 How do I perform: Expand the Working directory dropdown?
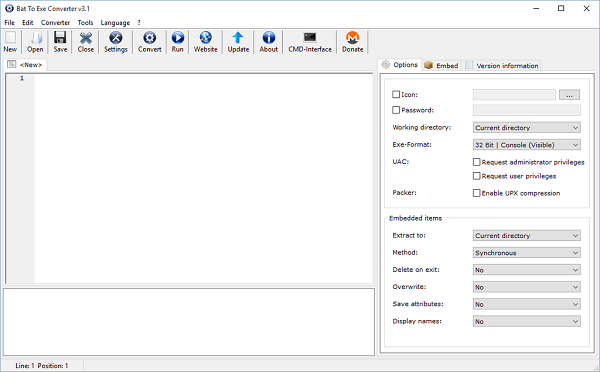tap(527, 127)
